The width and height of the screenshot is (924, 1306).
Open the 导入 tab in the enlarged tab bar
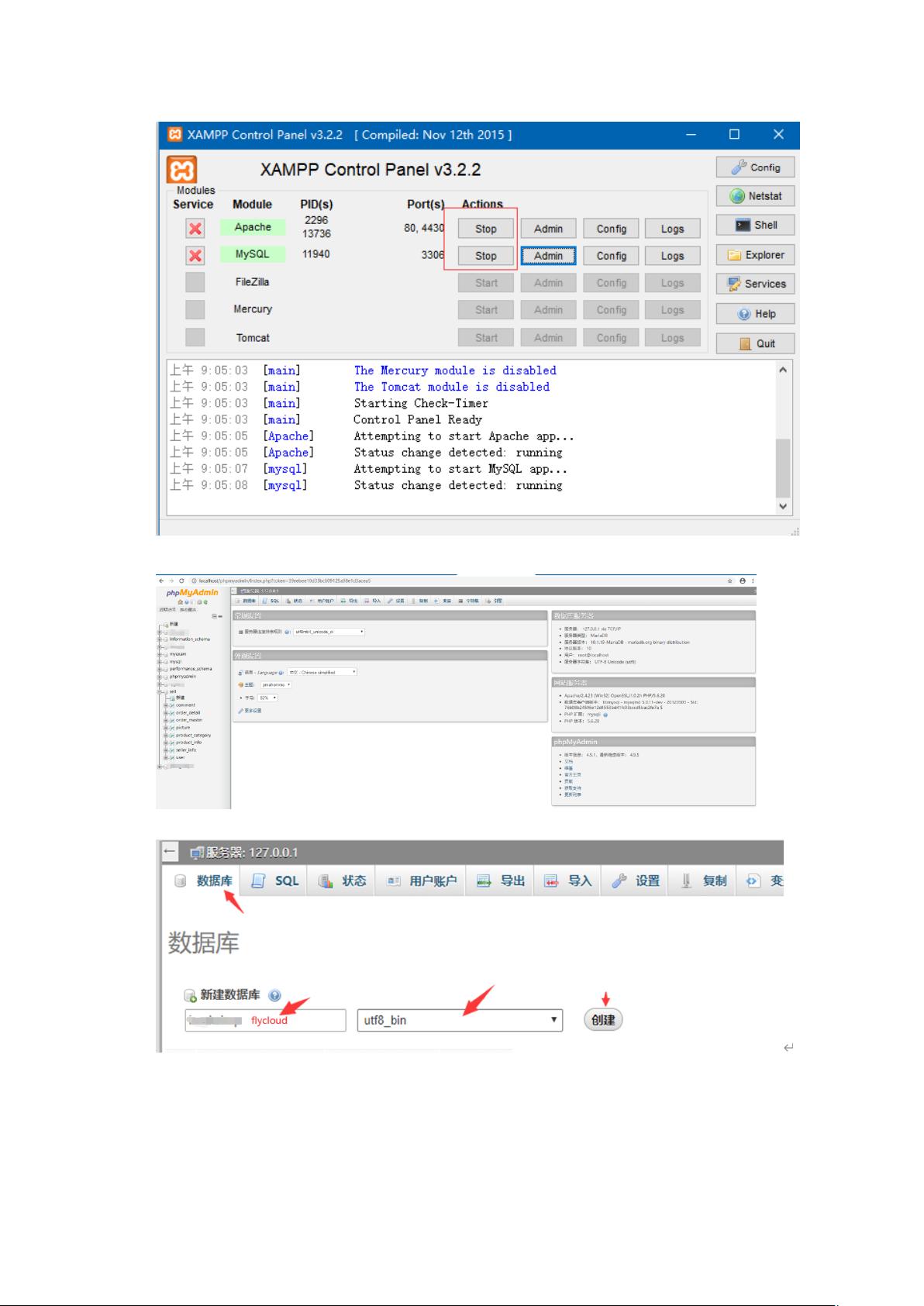click(567, 881)
